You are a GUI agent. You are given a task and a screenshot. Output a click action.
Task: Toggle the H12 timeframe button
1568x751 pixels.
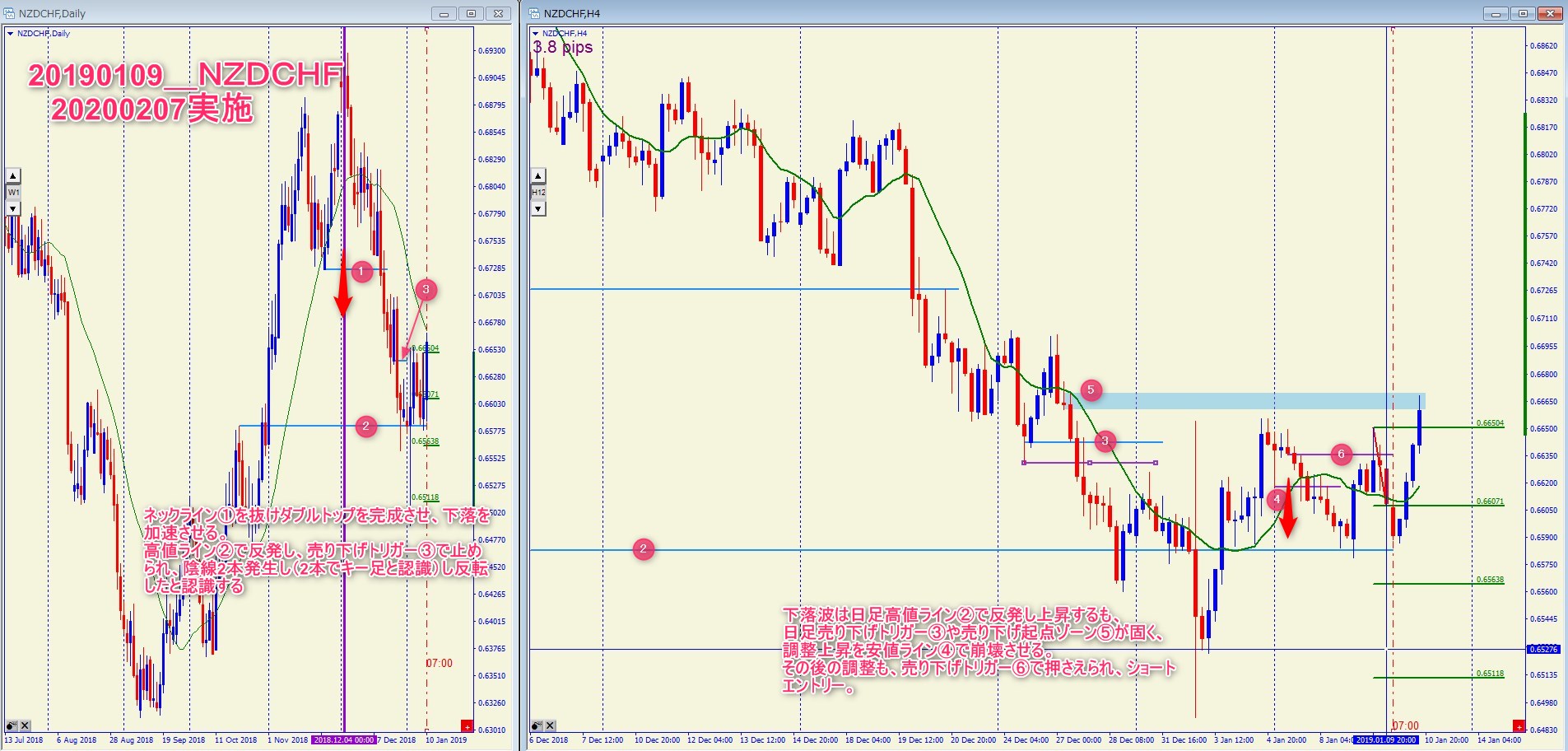tap(538, 192)
